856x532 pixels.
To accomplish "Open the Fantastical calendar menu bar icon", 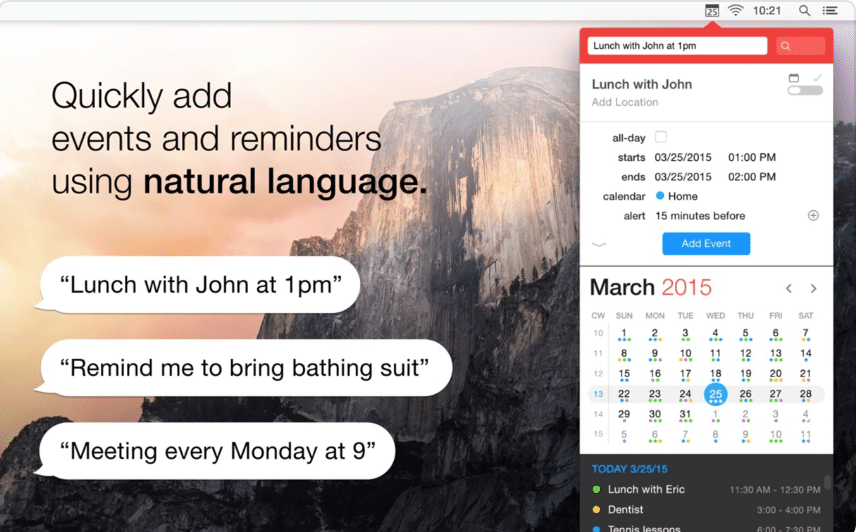I will (x=712, y=10).
